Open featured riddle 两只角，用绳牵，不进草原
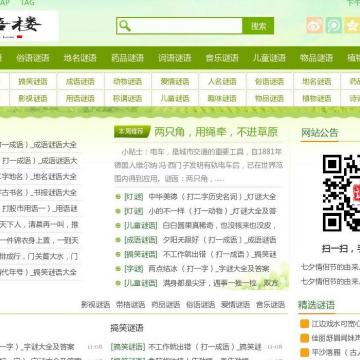The image size is (360, 360). 216,132
